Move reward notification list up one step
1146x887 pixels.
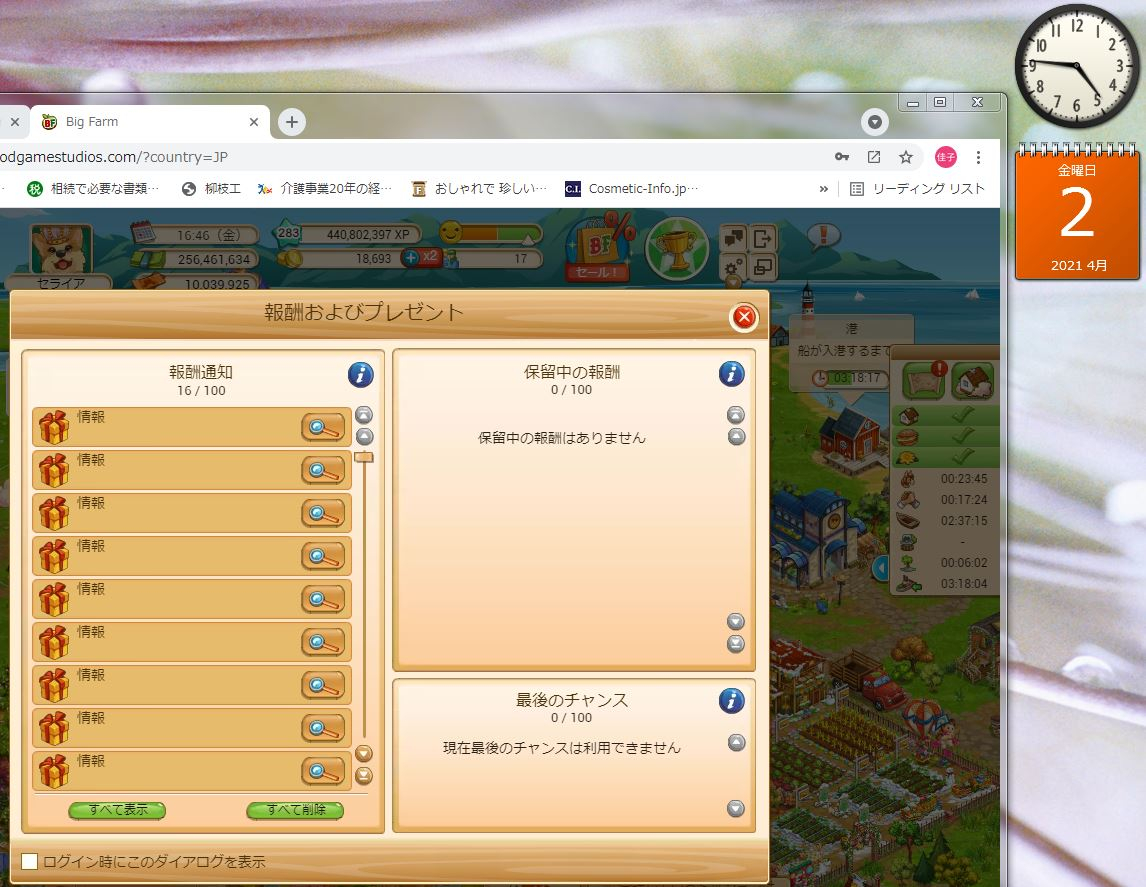point(364,437)
